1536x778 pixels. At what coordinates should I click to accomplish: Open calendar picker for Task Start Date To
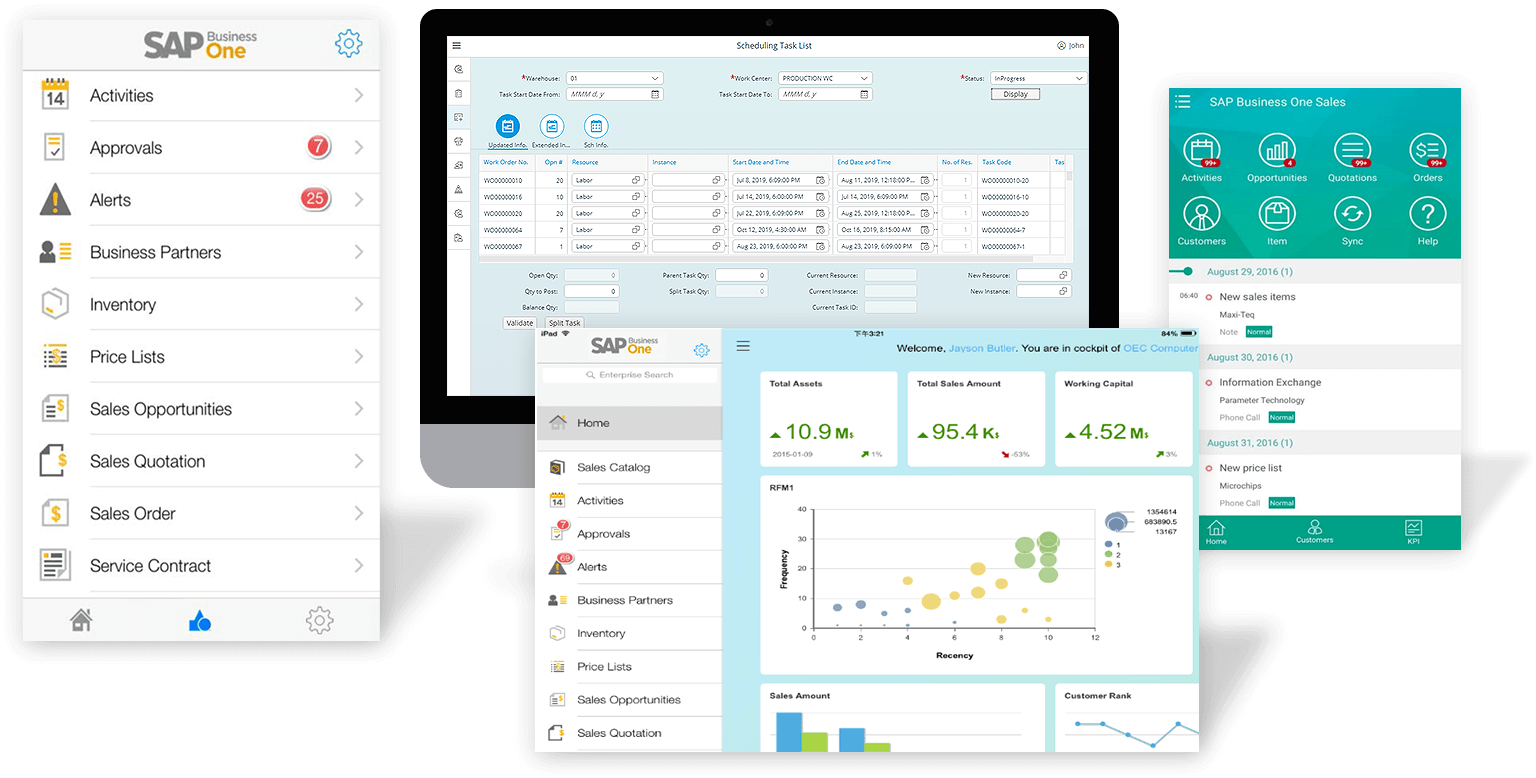(864, 94)
